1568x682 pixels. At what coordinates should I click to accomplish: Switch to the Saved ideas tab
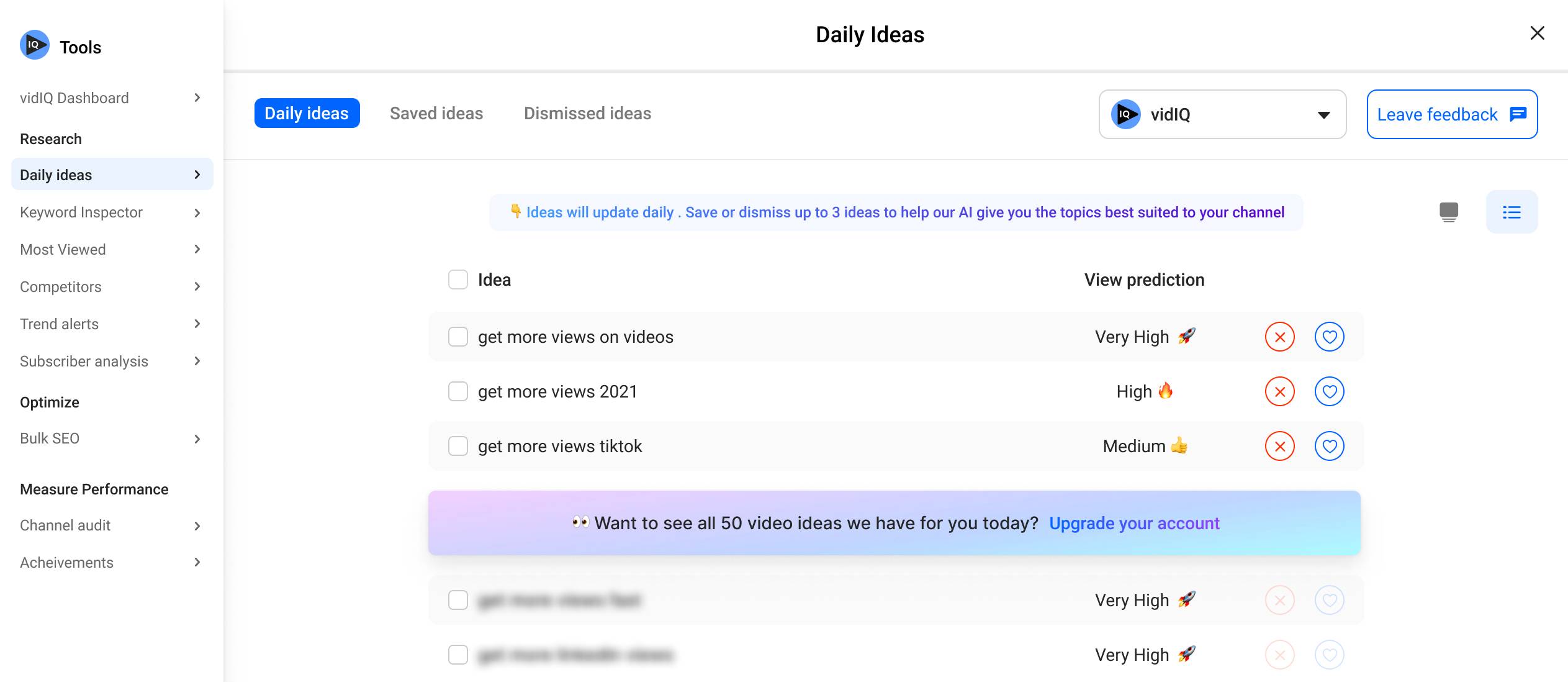[436, 113]
